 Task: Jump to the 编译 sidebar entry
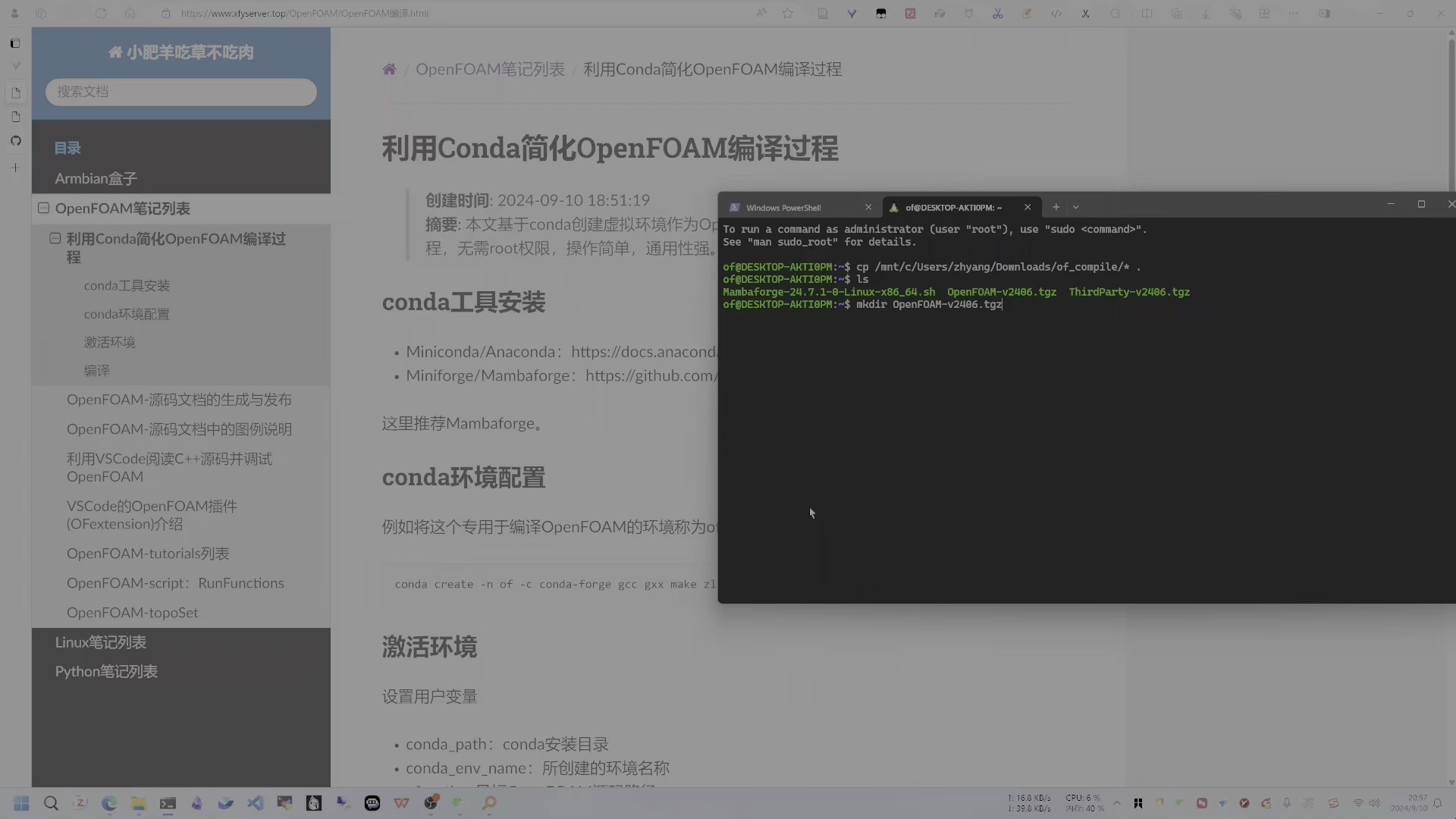coord(96,370)
